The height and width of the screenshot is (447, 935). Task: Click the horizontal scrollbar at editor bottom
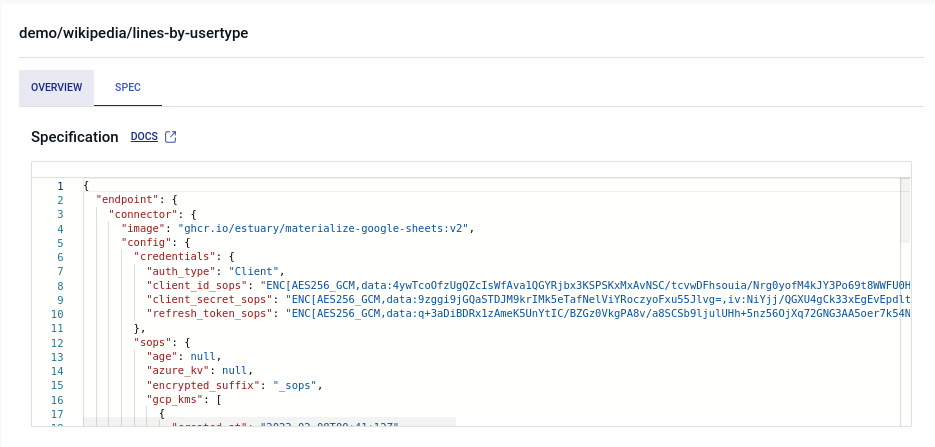(269, 423)
